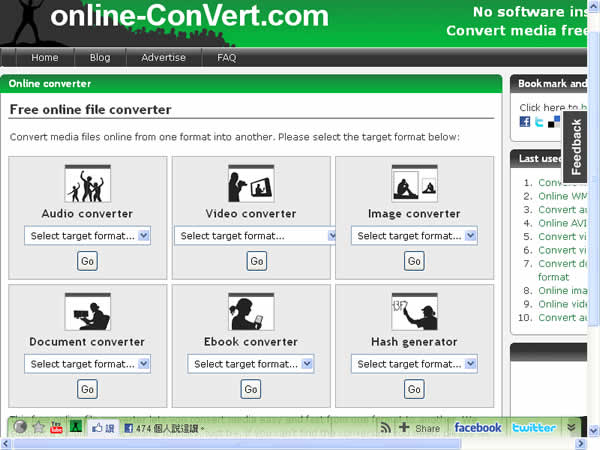Click the online-ConVert.com site logo

point(189,16)
